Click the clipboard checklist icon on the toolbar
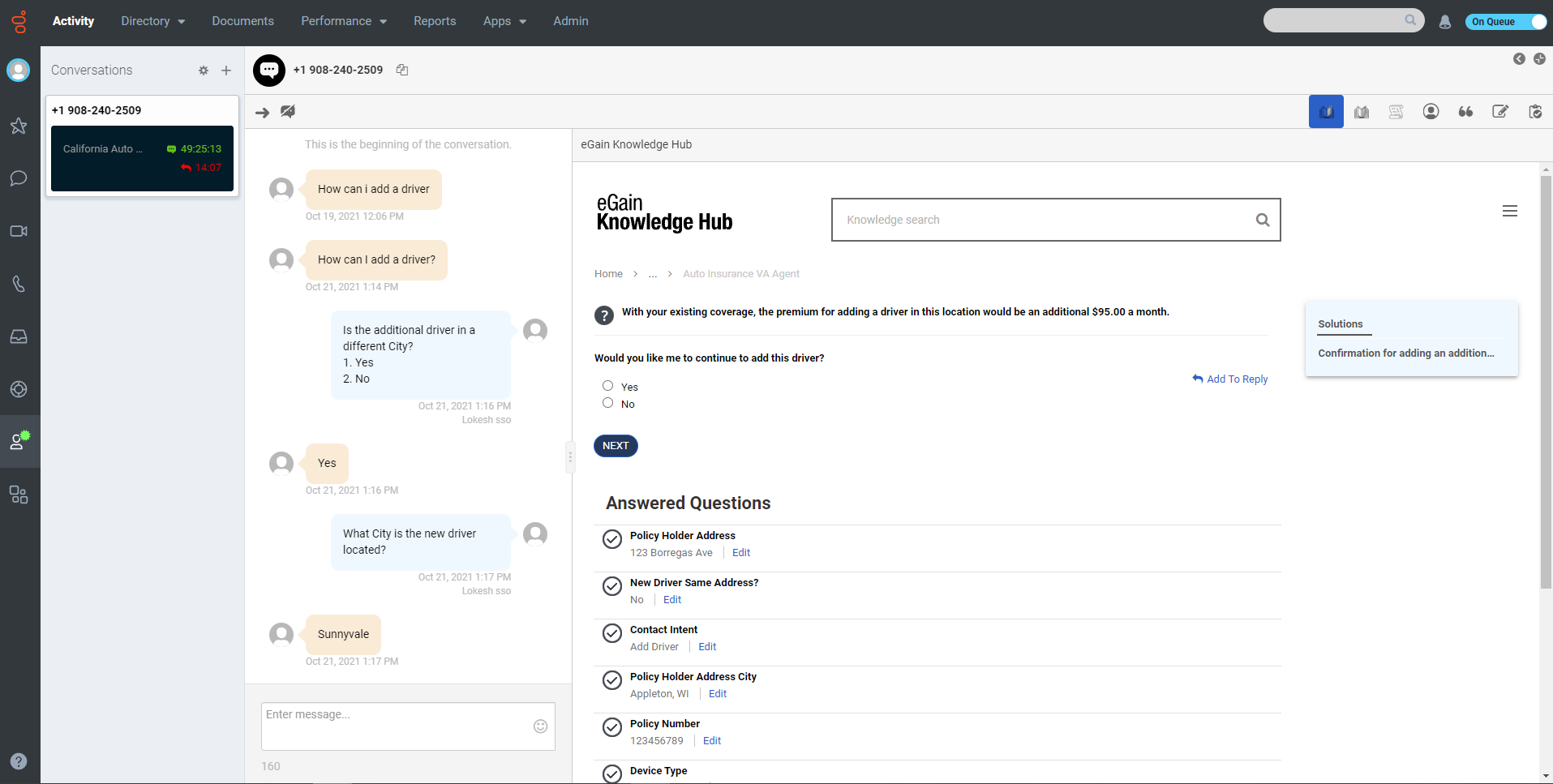Image resolution: width=1553 pixels, height=784 pixels. tap(1535, 111)
